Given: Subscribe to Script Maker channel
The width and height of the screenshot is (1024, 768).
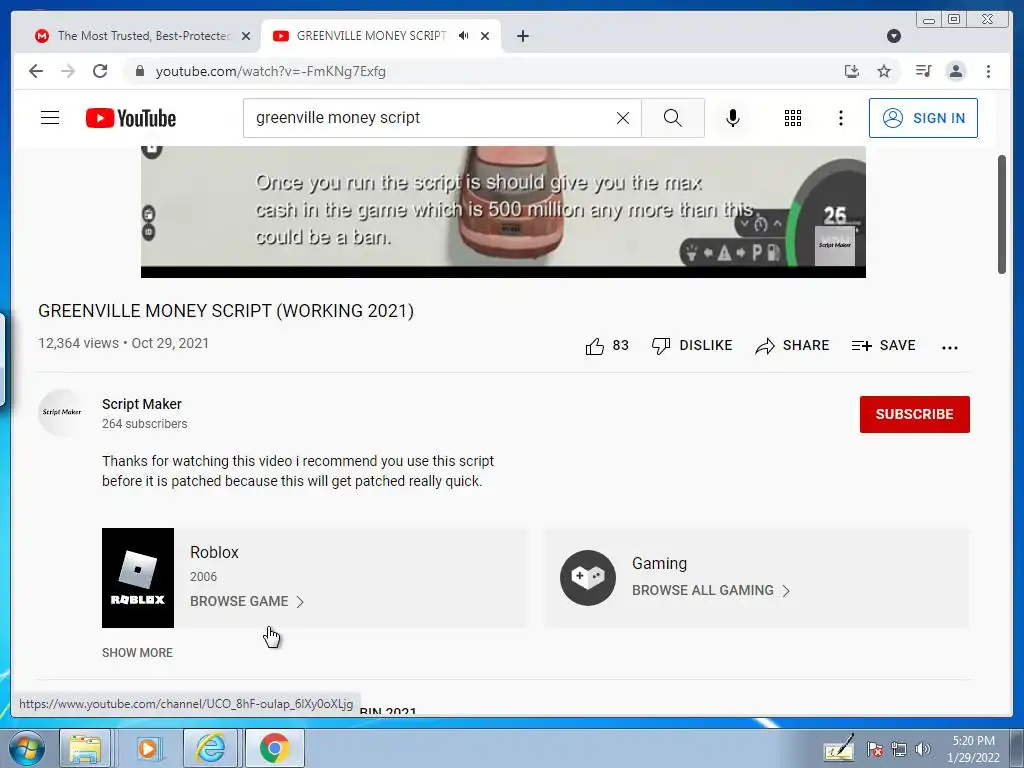Looking at the screenshot, I should 914,414.
